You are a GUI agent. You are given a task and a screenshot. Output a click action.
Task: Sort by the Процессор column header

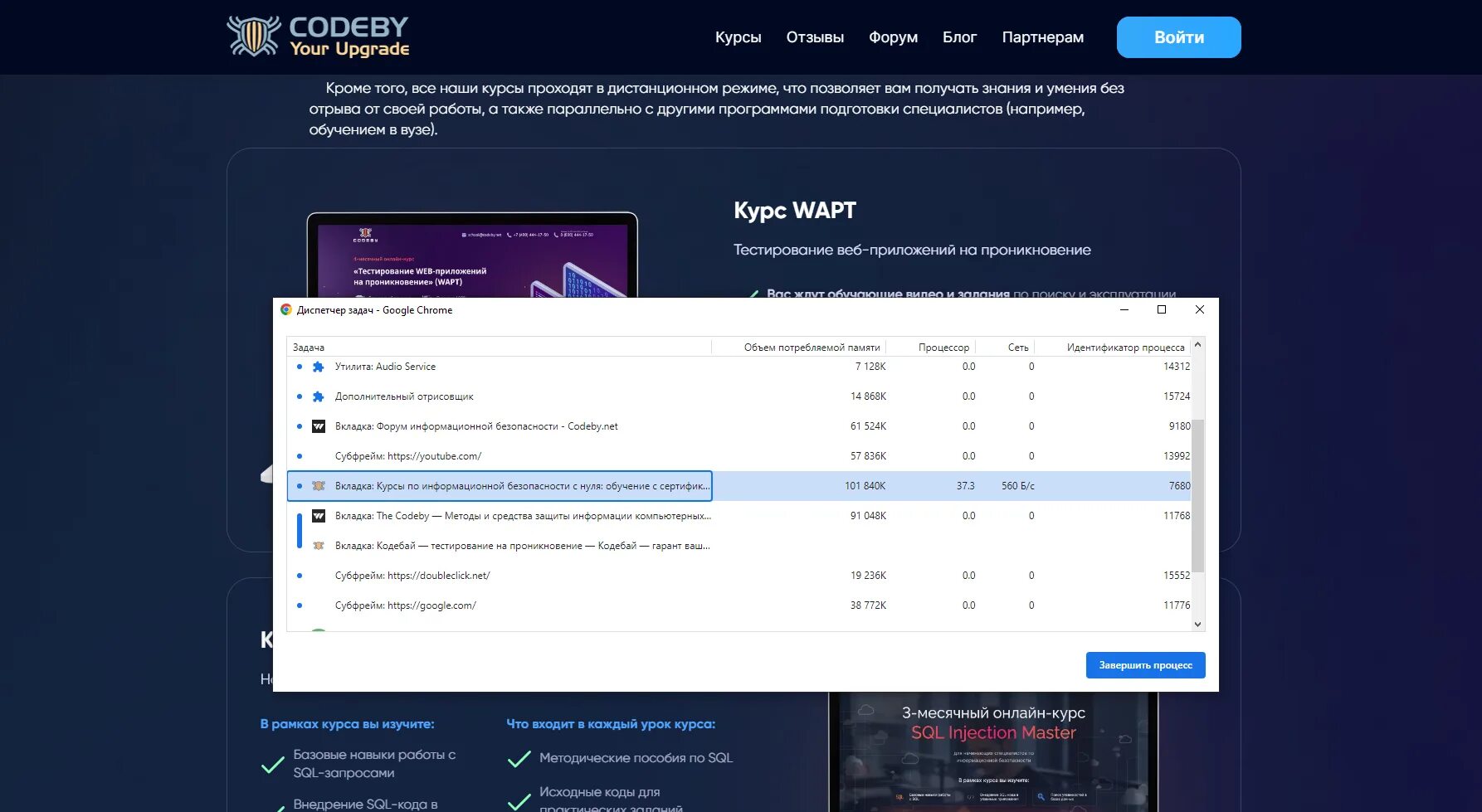pyautogui.click(x=931, y=348)
